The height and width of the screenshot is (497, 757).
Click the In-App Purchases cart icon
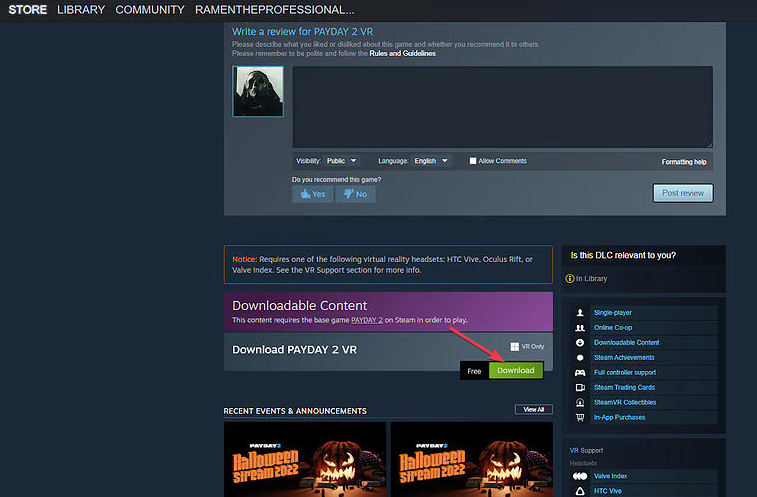click(580, 417)
